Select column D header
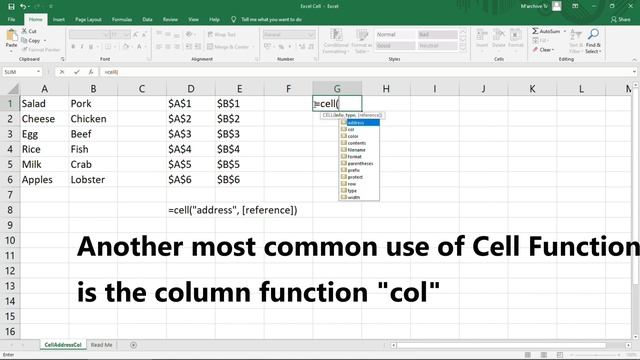 pos(191,89)
